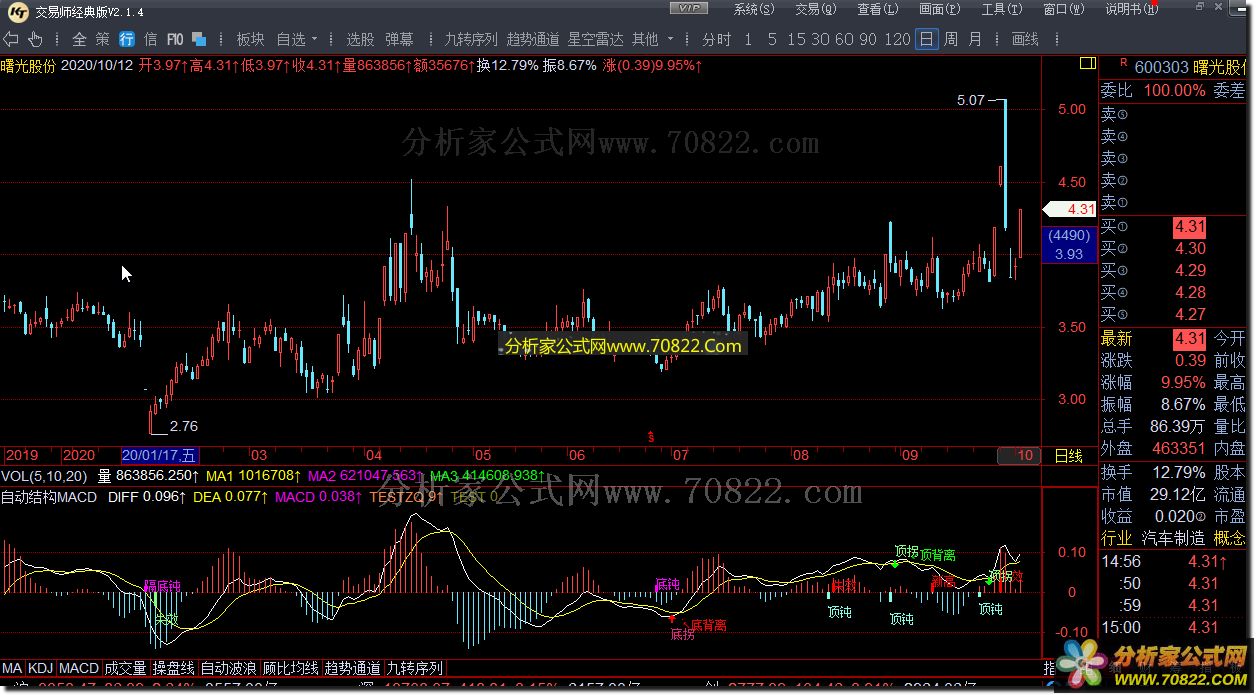Click the 策 toolbar icon
1256x695 pixels.
point(103,39)
